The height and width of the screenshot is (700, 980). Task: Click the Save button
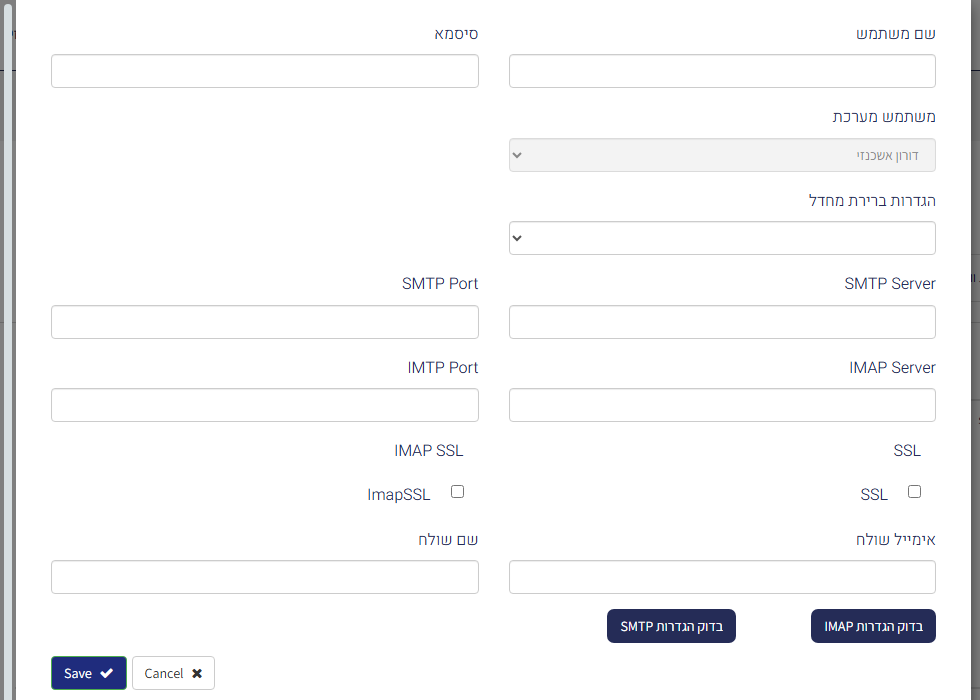(x=89, y=673)
